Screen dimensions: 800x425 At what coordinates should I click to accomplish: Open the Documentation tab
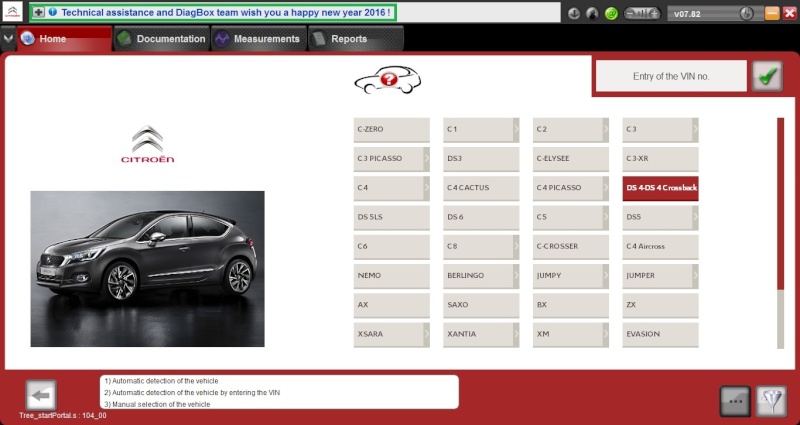click(x=162, y=39)
